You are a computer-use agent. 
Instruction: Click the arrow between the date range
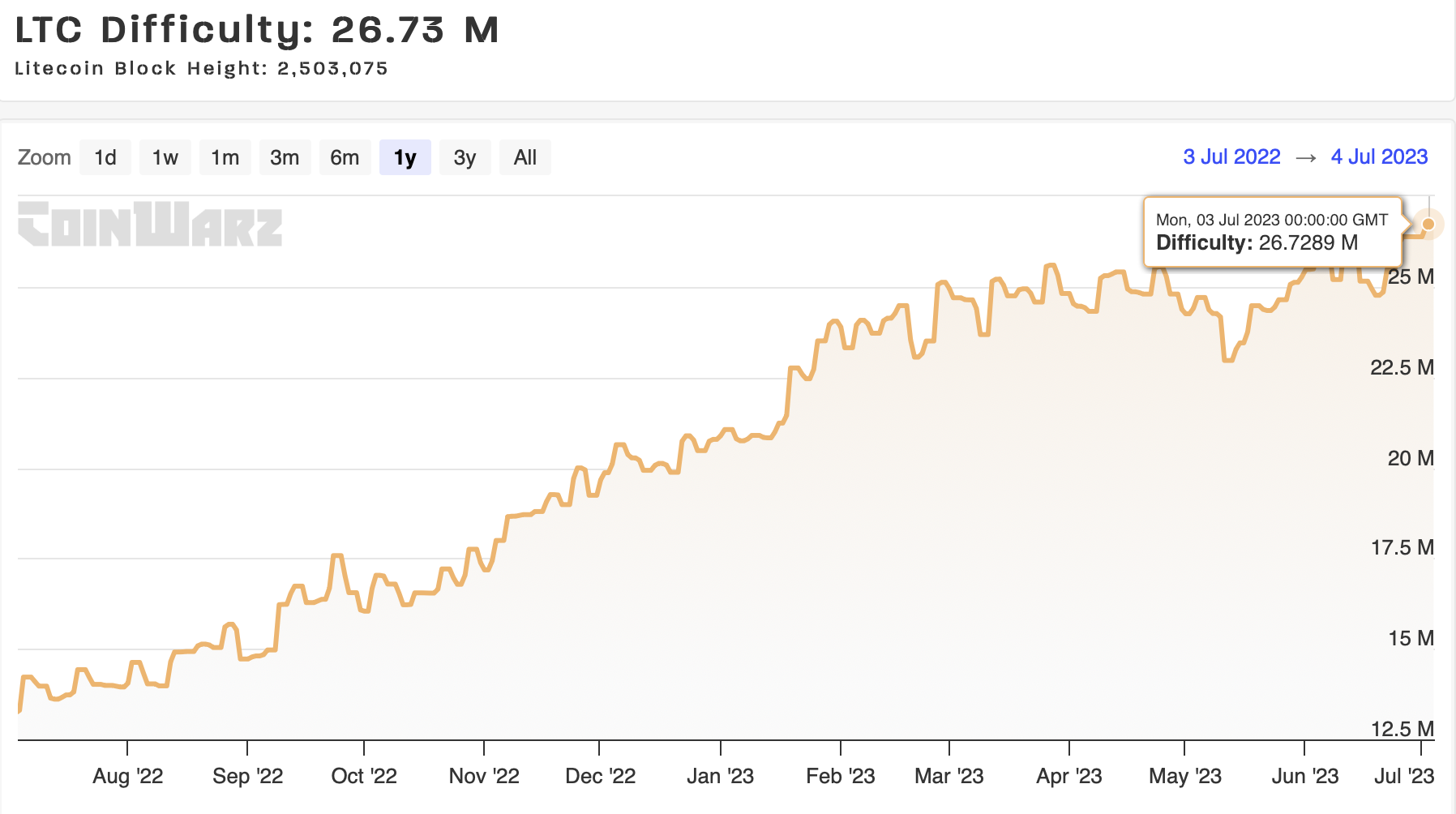pos(1305,158)
